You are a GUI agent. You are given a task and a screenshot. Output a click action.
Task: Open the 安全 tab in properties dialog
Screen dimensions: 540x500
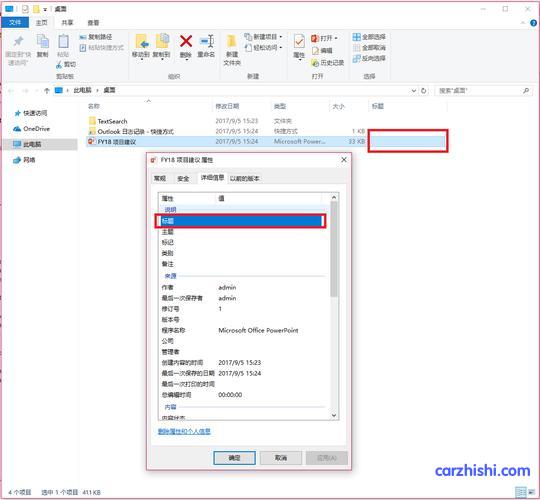tap(183, 178)
